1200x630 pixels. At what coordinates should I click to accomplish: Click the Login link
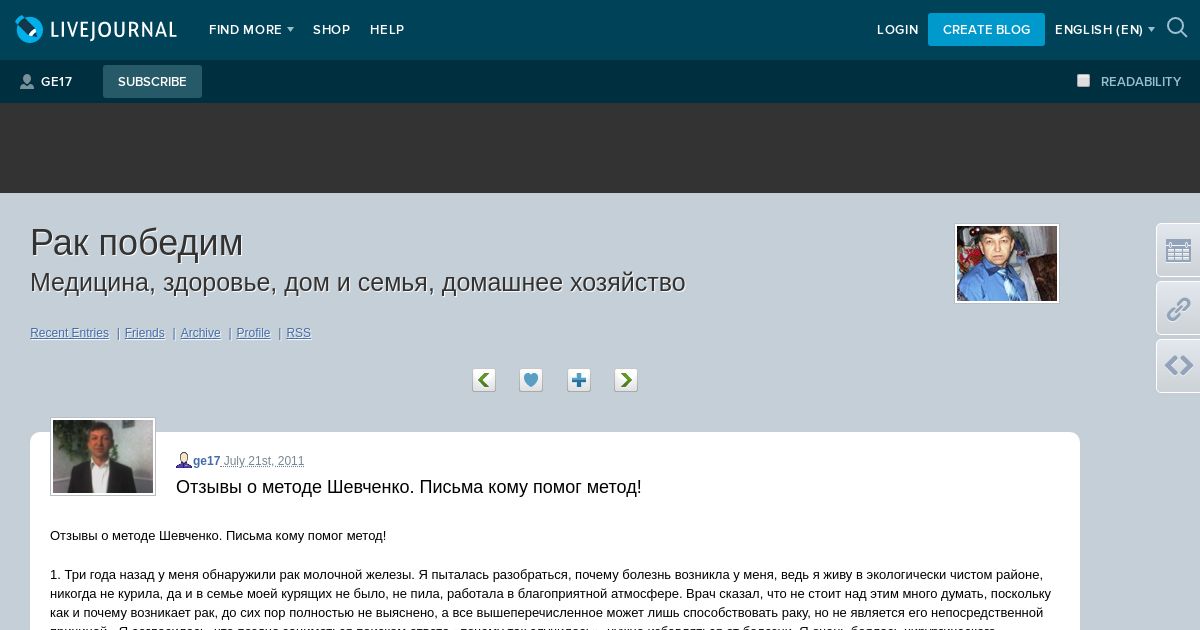tap(897, 30)
